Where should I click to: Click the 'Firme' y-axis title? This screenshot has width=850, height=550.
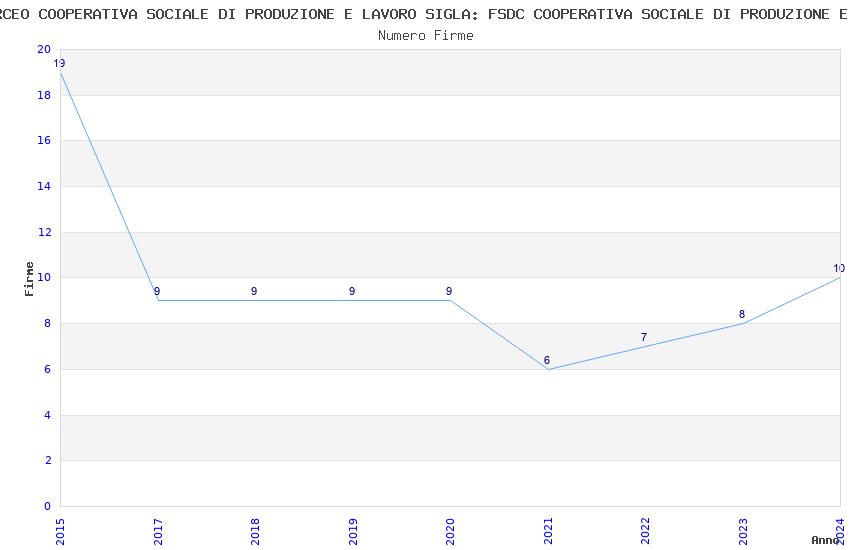(x=29, y=279)
